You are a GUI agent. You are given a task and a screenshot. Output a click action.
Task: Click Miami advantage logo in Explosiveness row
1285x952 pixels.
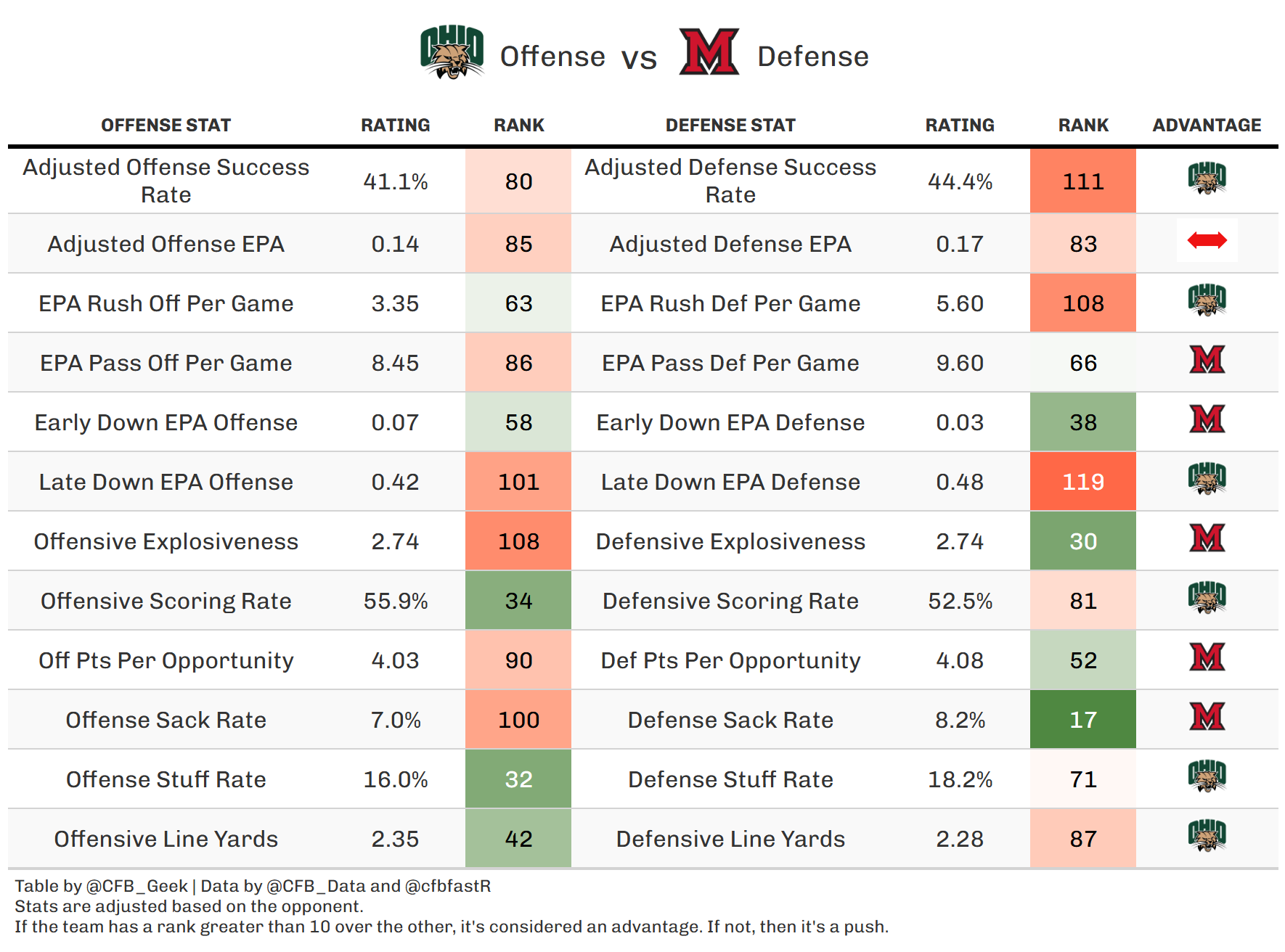pos(1207,538)
